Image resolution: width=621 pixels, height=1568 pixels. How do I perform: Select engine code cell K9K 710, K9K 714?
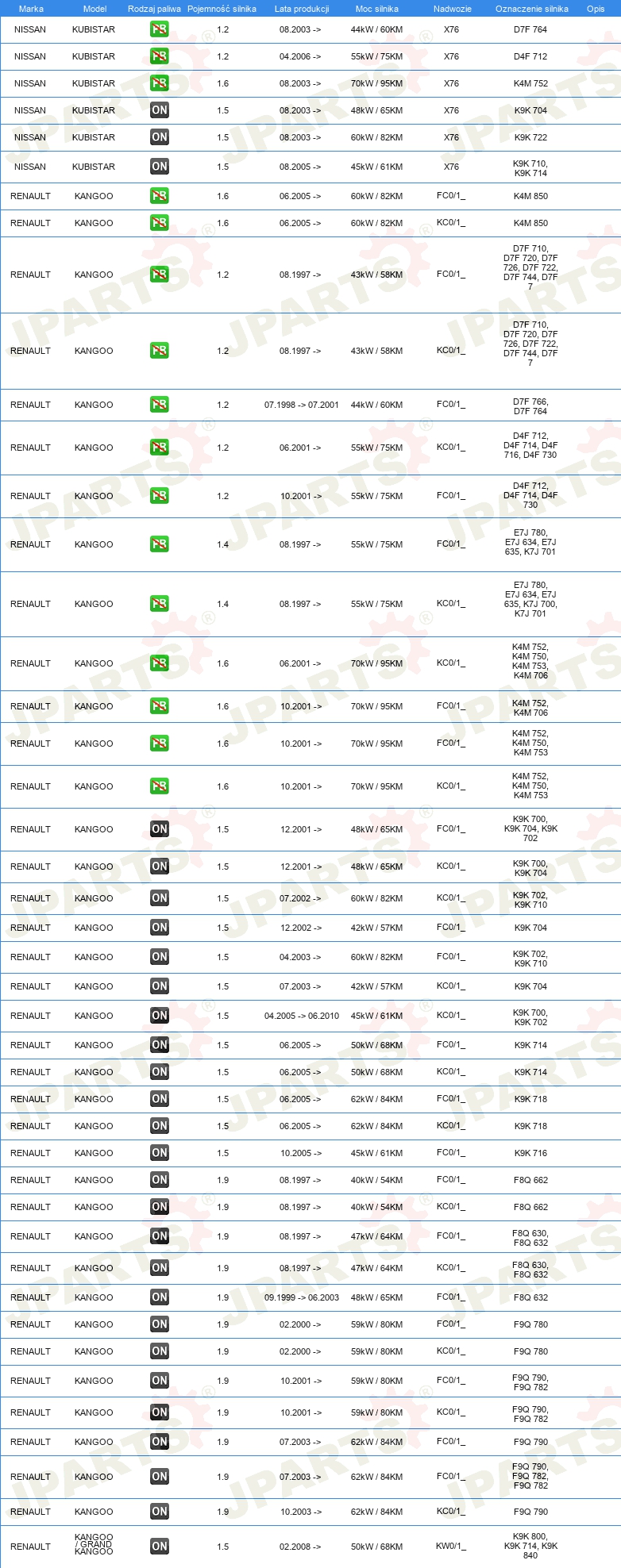point(530,168)
